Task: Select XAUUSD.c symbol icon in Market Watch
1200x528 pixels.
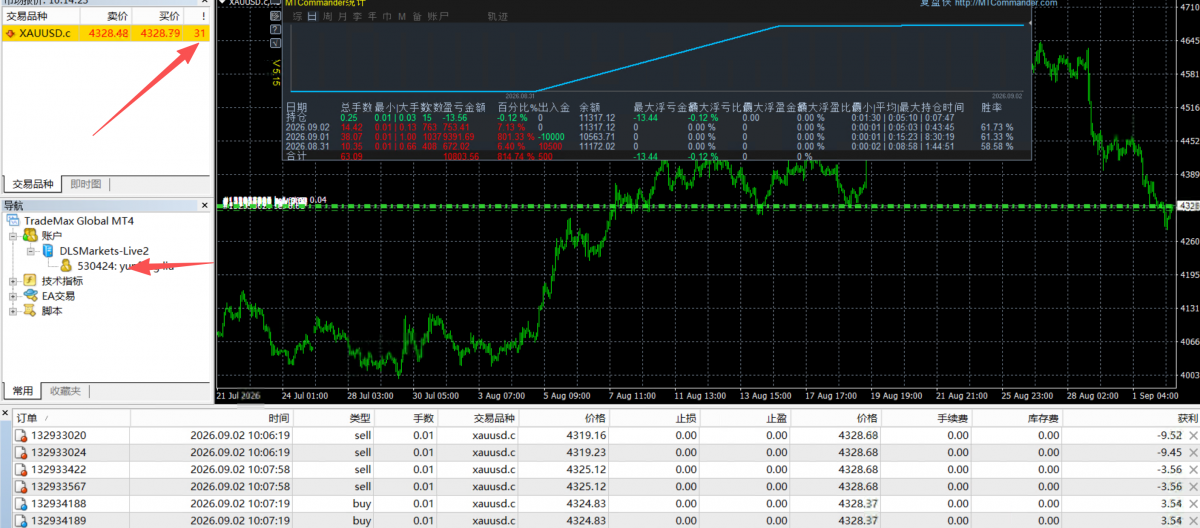Action: click(x=10, y=34)
